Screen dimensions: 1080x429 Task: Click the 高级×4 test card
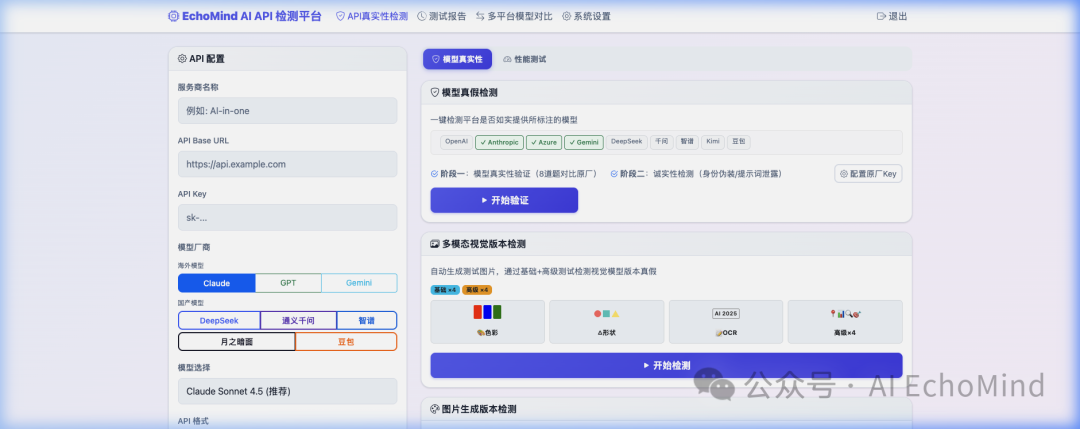(845, 322)
